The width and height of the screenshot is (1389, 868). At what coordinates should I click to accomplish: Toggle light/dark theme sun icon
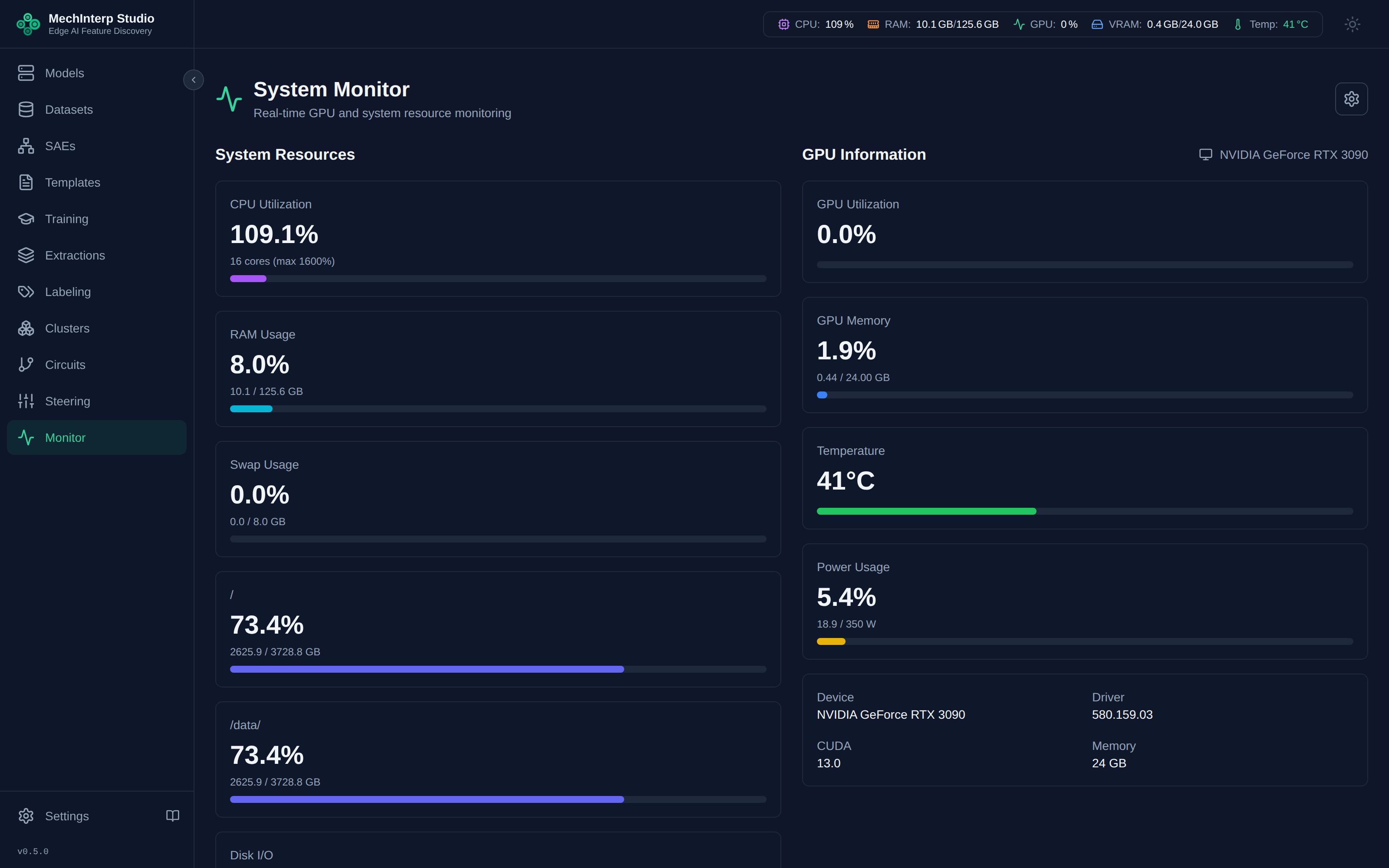[1352, 24]
